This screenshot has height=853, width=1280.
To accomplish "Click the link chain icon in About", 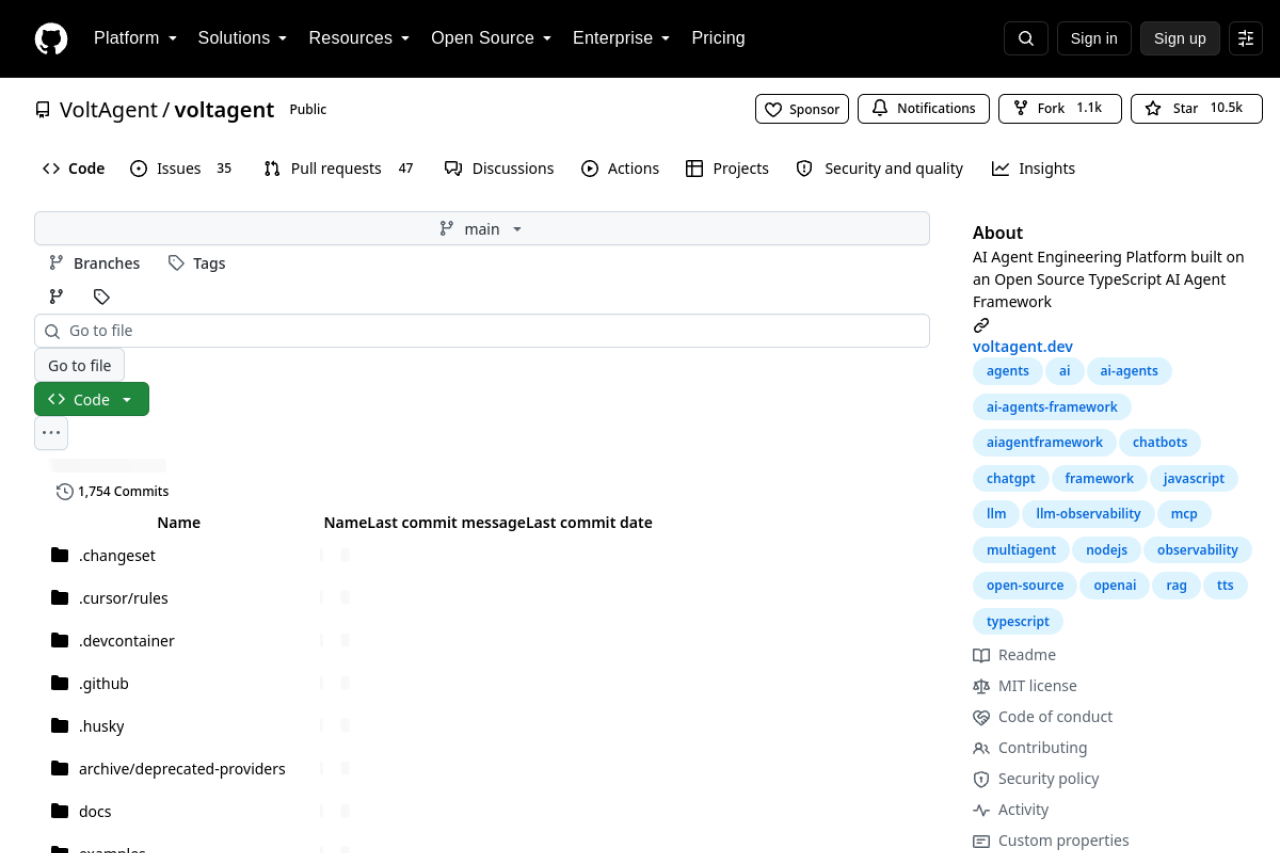I will [x=981, y=325].
